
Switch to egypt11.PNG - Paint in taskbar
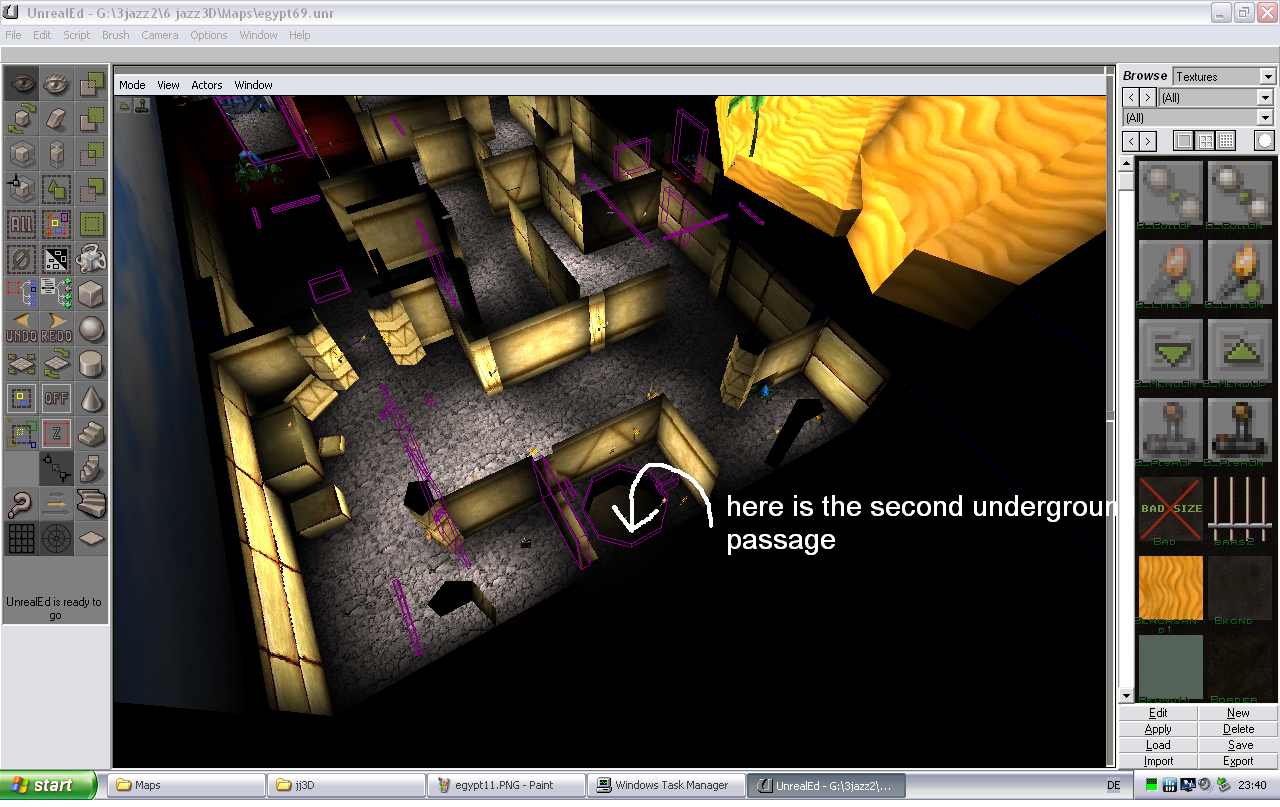tap(505, 785)
